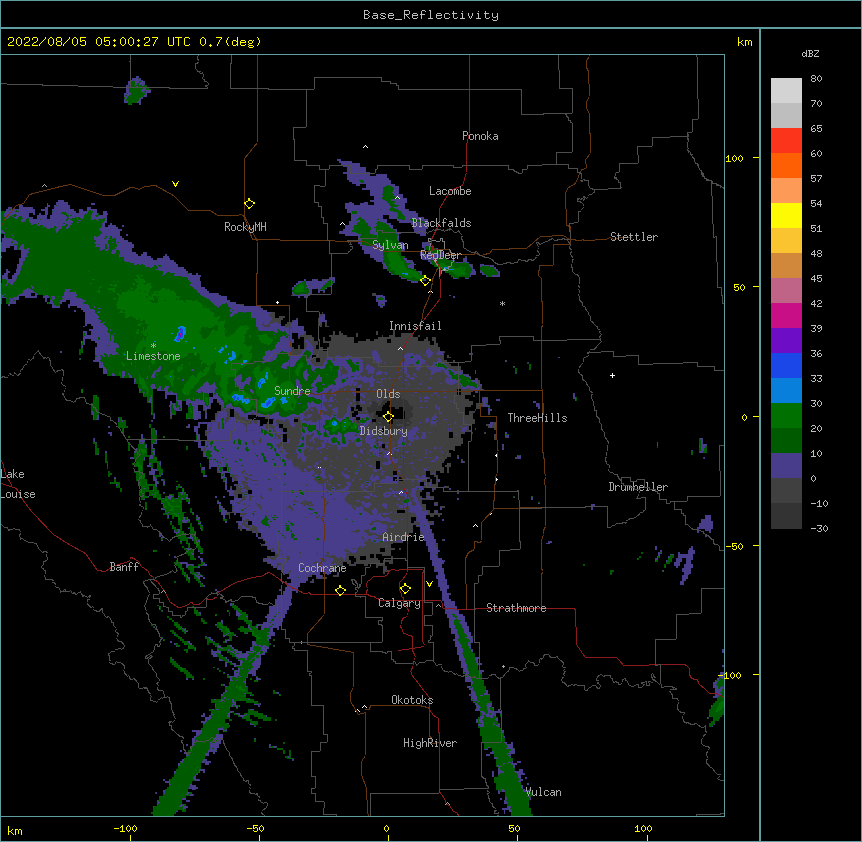Click the Limestone label
Image resolution: width=862 pixels, height=842 pixels.
coord(153,356)
